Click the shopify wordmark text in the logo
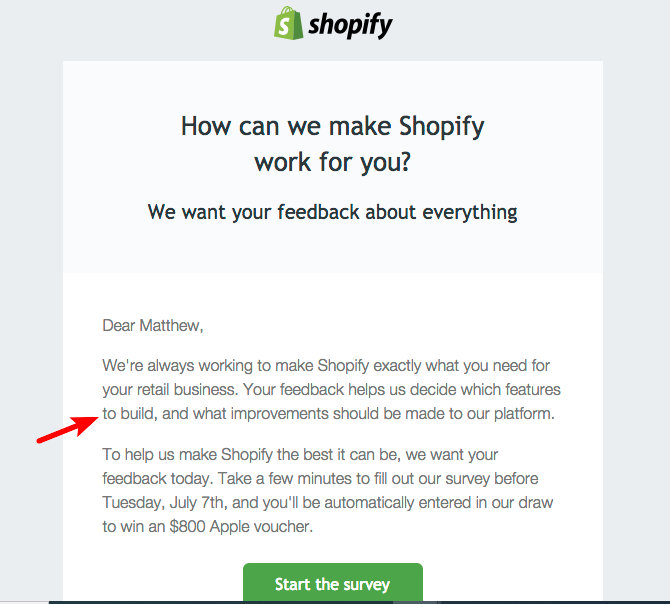 [x=350, y=25]
